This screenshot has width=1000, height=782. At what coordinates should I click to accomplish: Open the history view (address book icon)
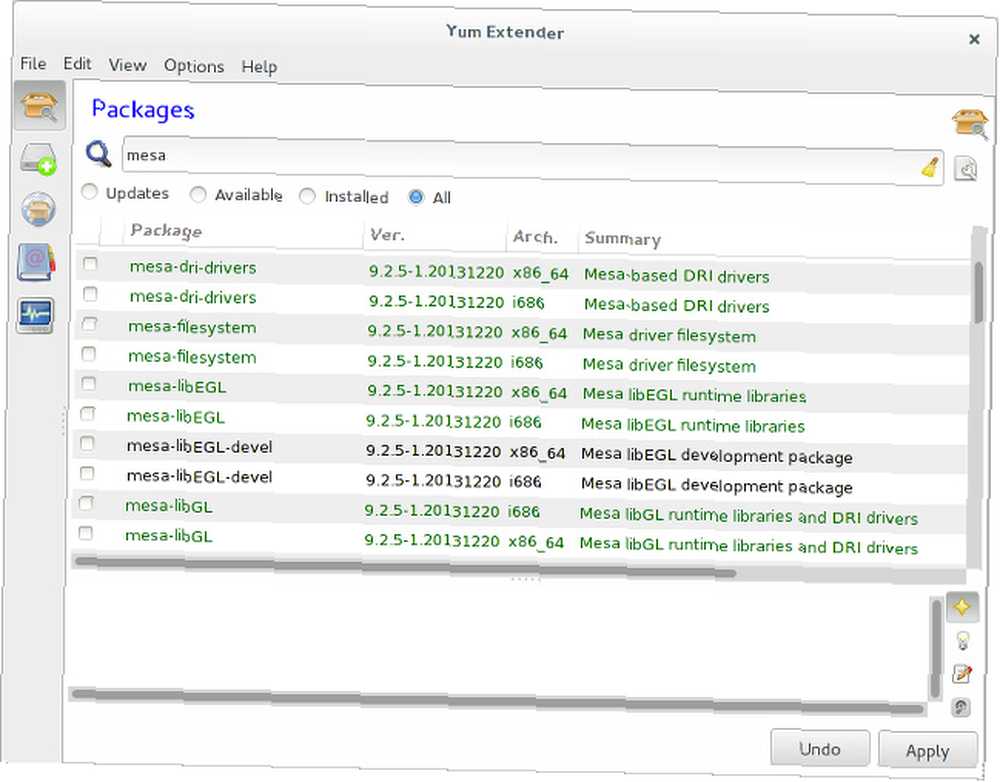coord(36,262)
